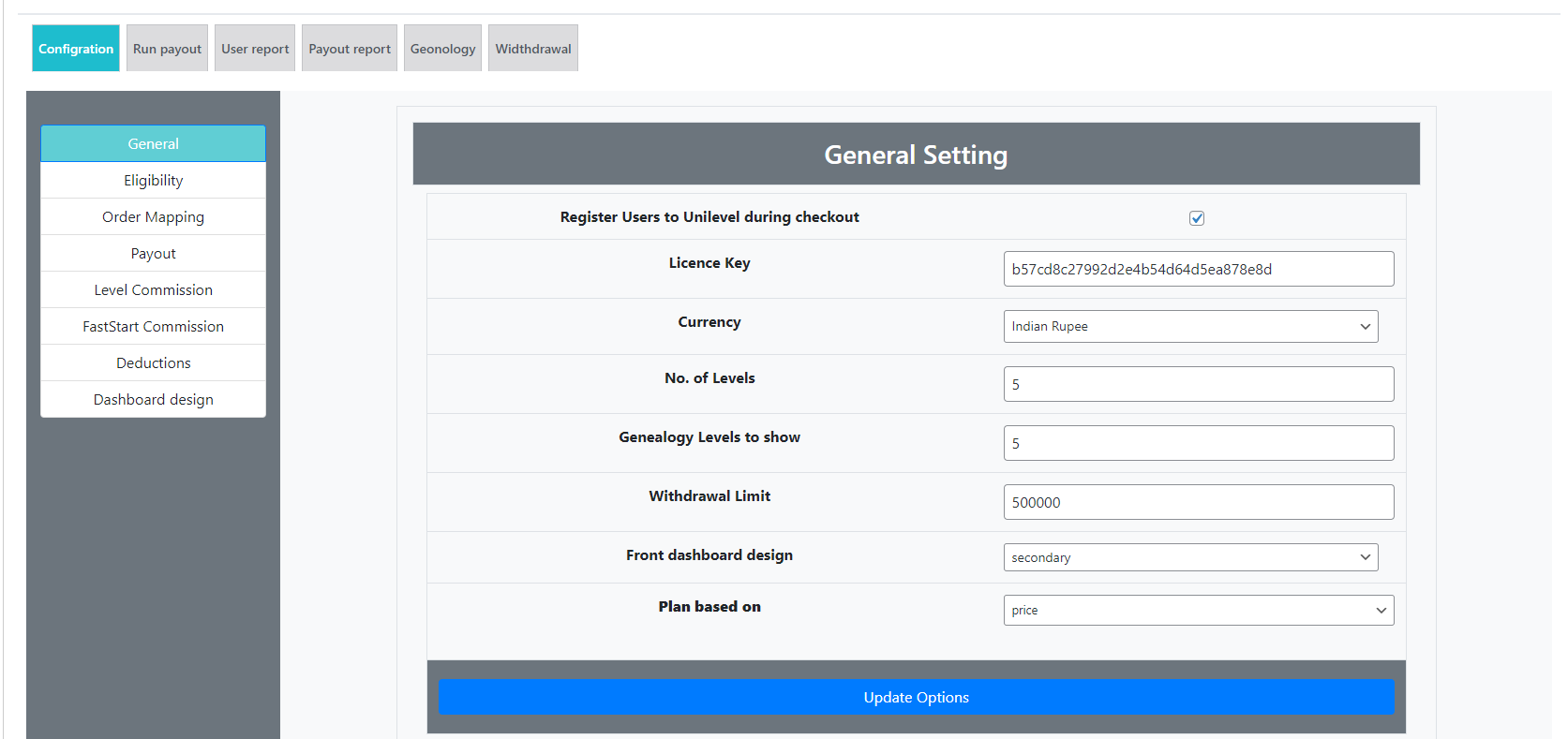Viewport: 1568px width, 739px height.
Task: Uncheck Register Users to Unilevel checkbox
Action: pos(1197,218)
